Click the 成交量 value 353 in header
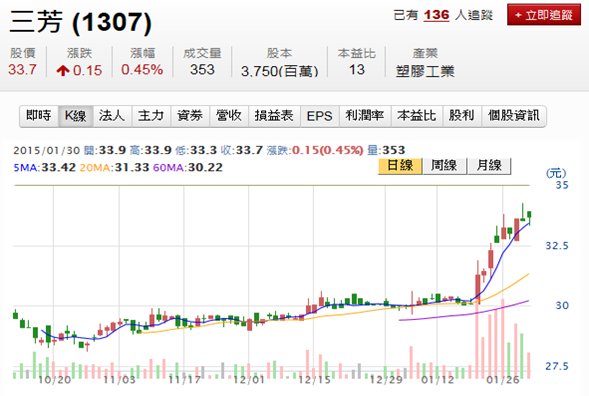 tap(202, 70)
